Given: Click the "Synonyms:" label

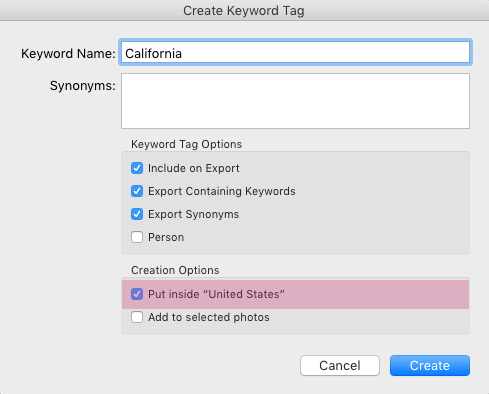Looking at the screenshot, I should pos(83,86).
